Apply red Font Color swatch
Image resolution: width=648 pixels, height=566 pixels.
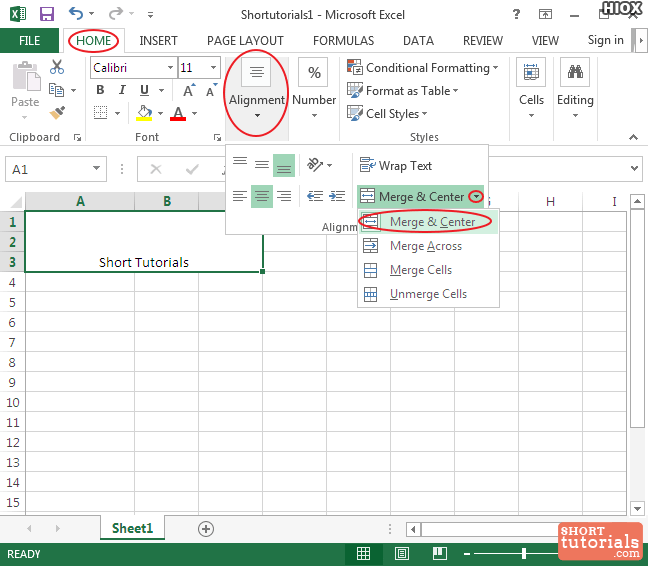(178, 113)
